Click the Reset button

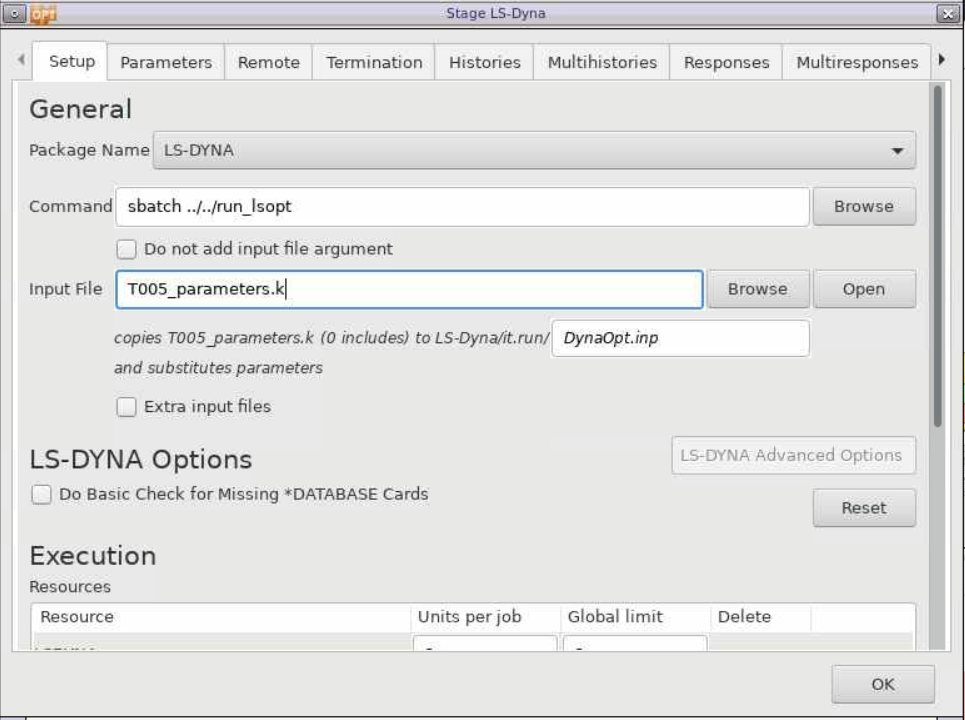864,508
